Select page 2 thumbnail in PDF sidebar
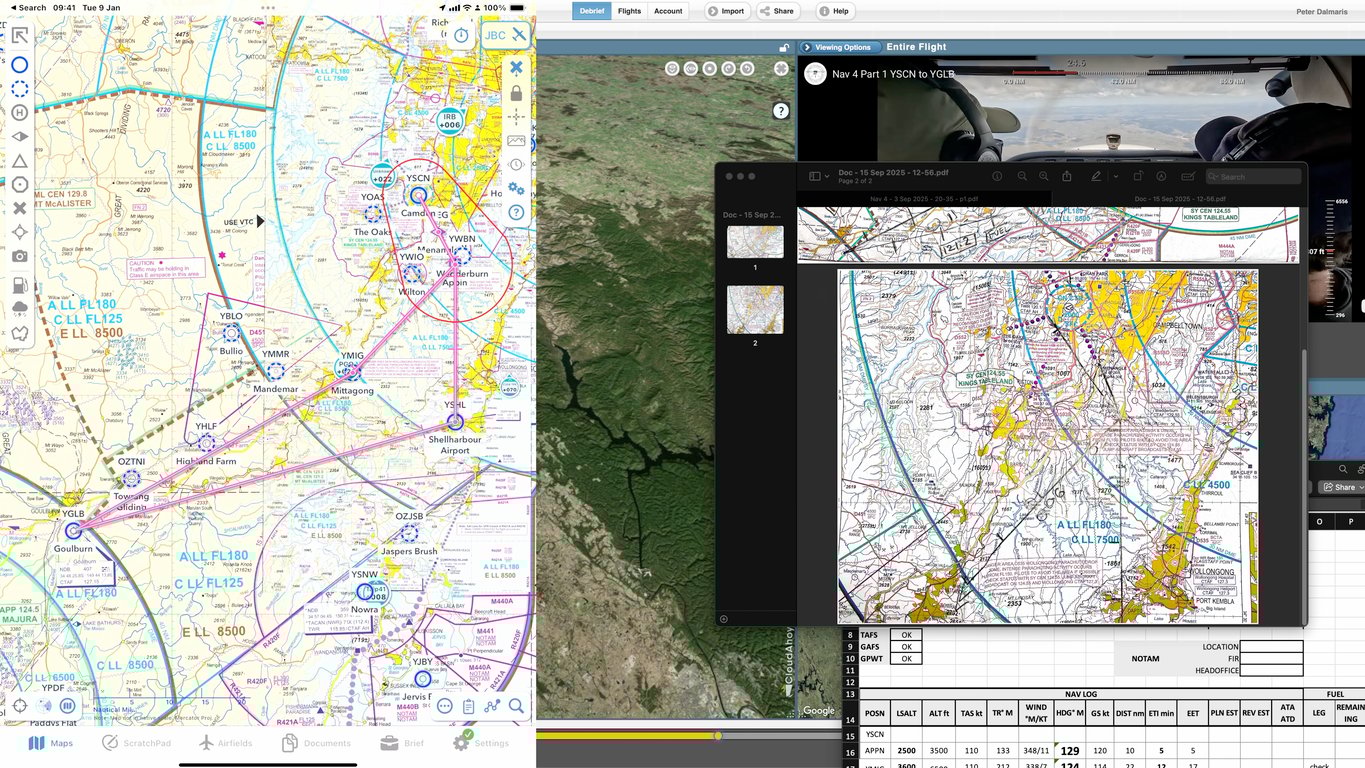The height and width of the screenshot is (768, 1365). pyautogui.click(x=755, y=310)
